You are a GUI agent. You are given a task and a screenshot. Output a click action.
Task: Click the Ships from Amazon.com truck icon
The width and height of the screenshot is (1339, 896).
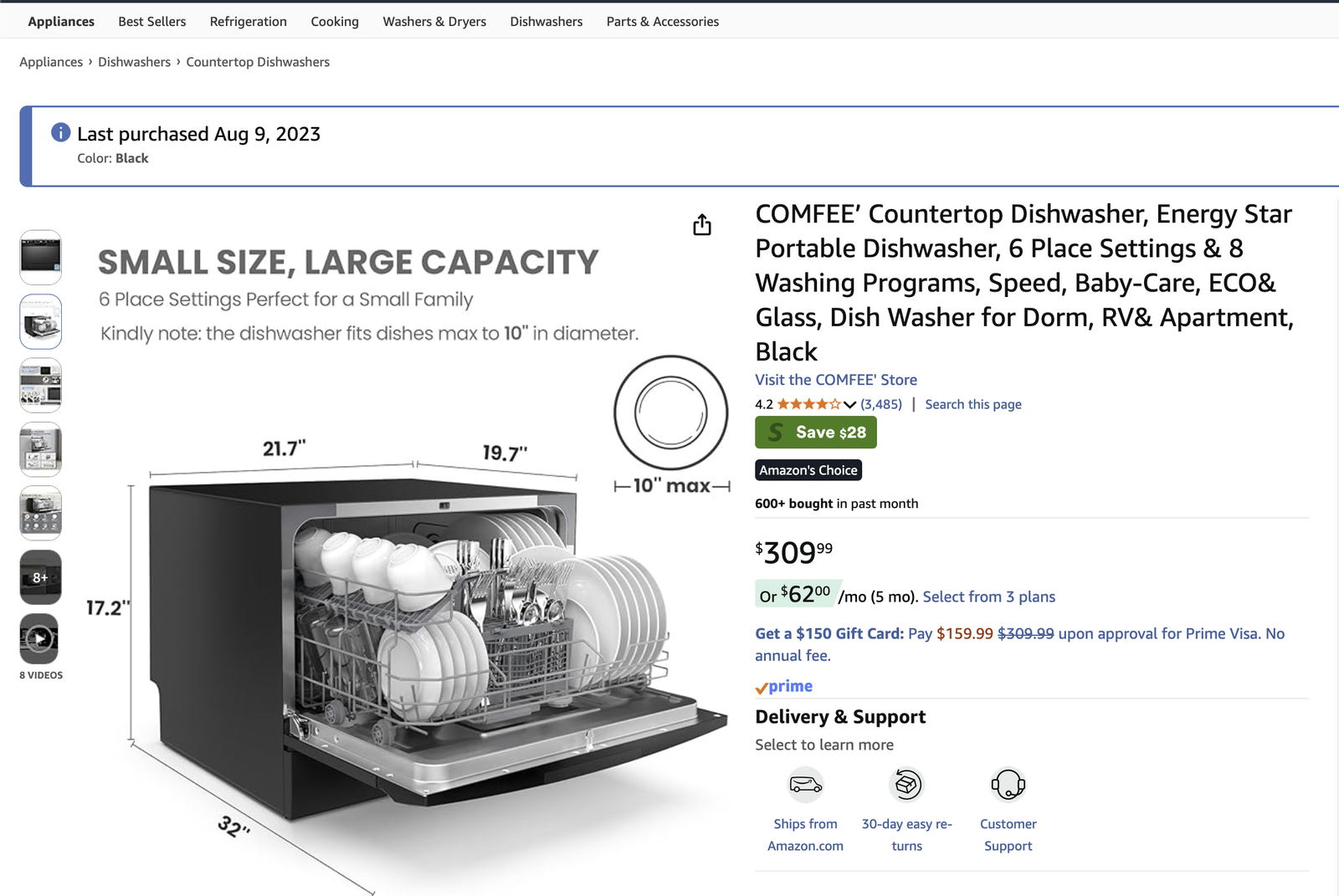point(806,785)
